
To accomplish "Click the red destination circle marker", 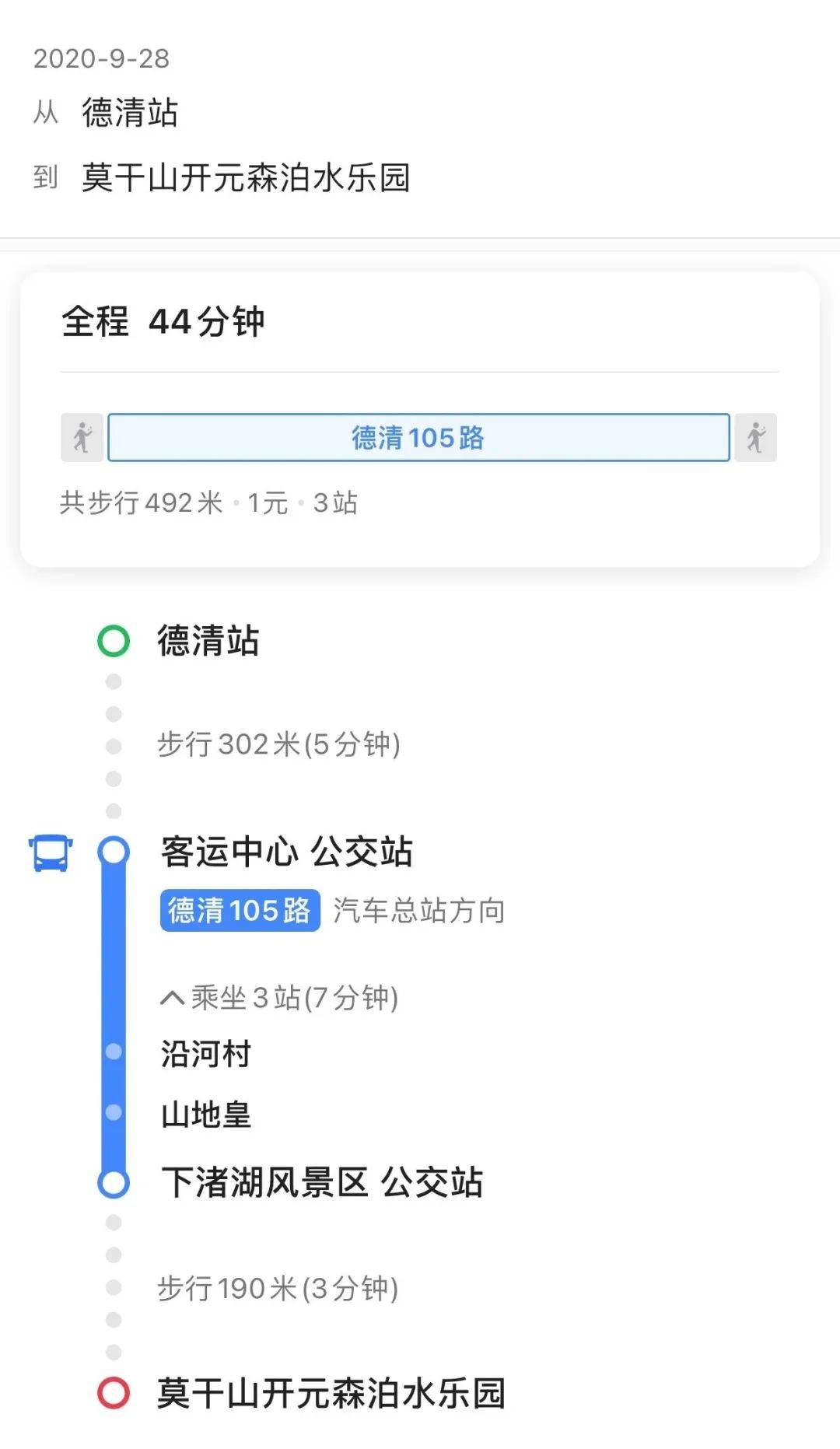I will (114, 1392).
